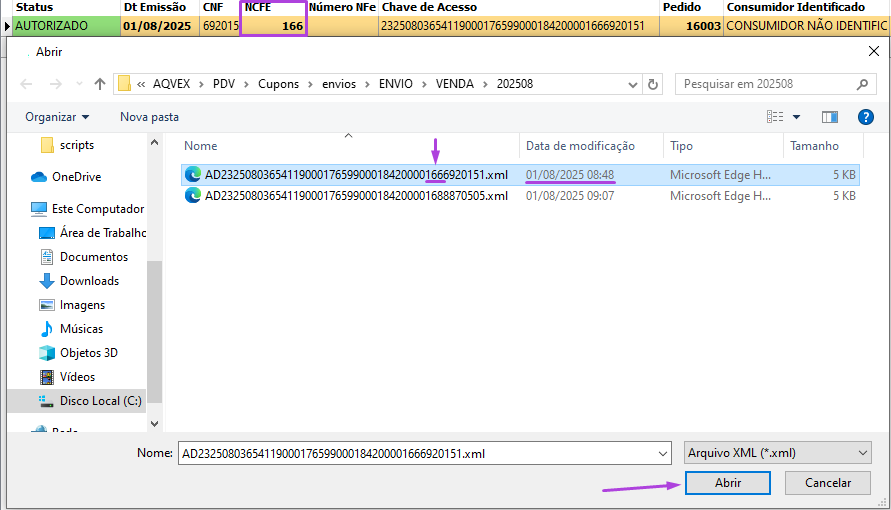Open the help question mark icon

coord(866,117)
